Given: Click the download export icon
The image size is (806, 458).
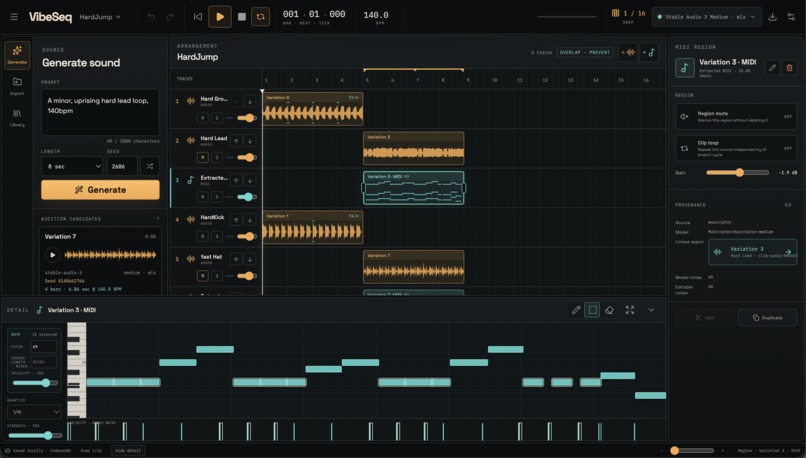Looking at the screenshot, I should tap(772, 17).
